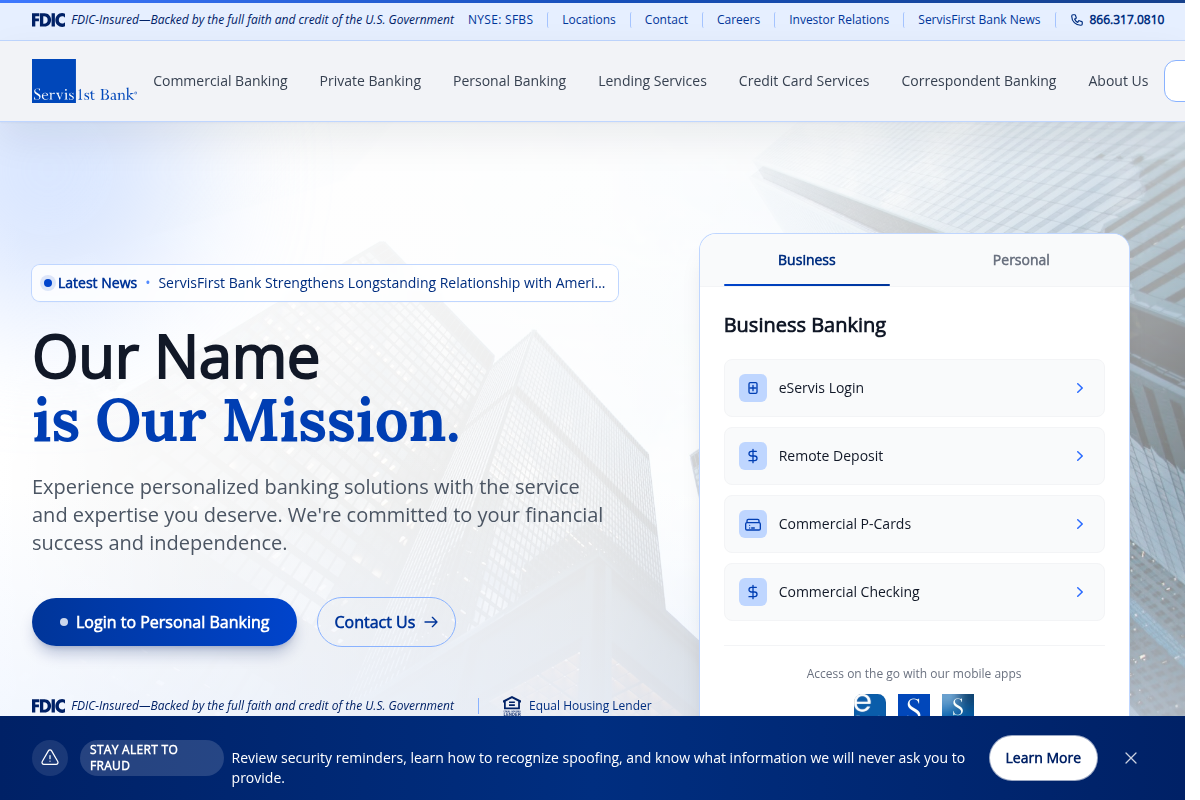Image resolution: width=1200 pixels, height=800 pixels.
Task: Click the phone icon beside 866.317.0810
Action: (1077, 20)
